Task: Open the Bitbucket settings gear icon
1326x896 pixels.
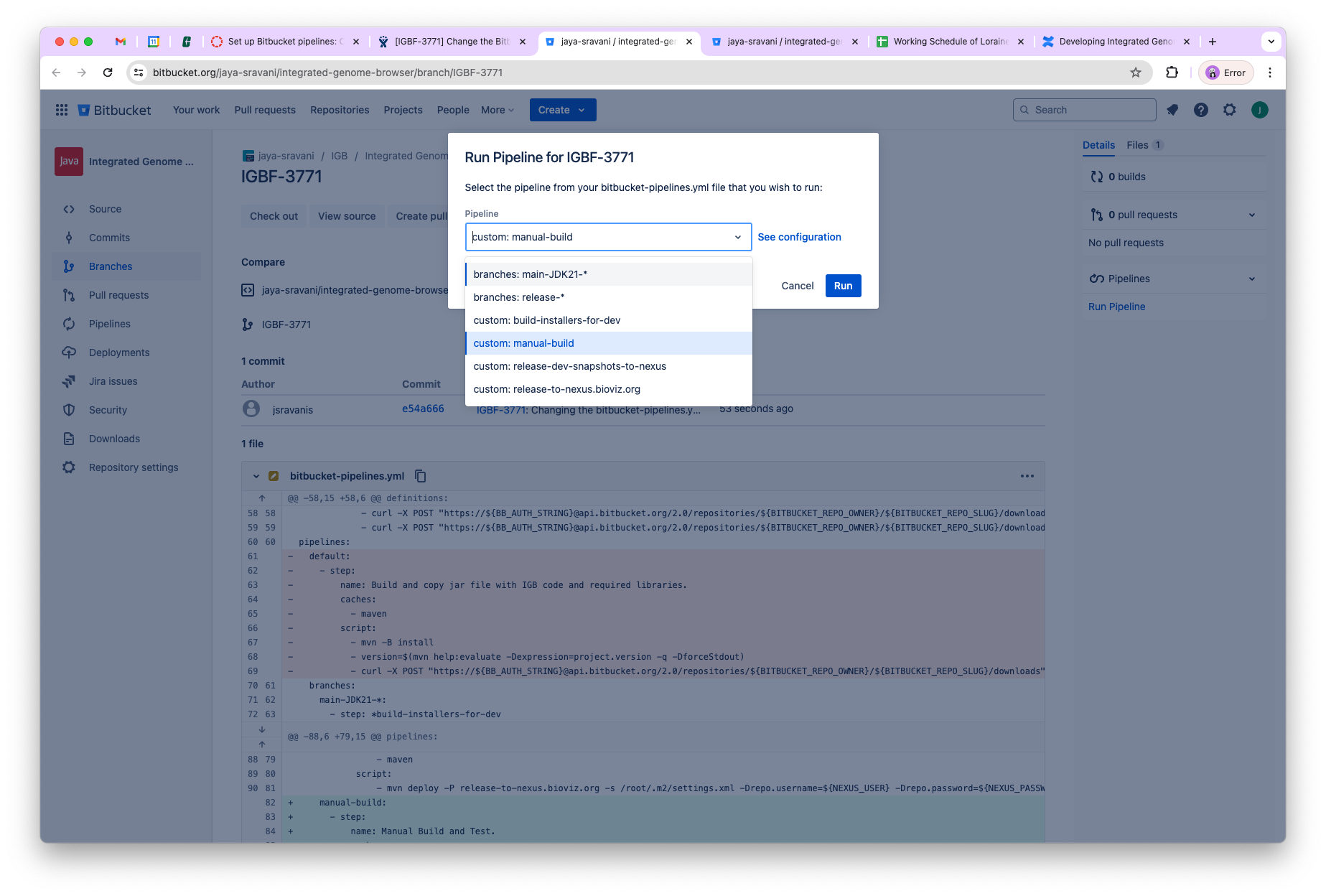Action: coord(1230,110)
